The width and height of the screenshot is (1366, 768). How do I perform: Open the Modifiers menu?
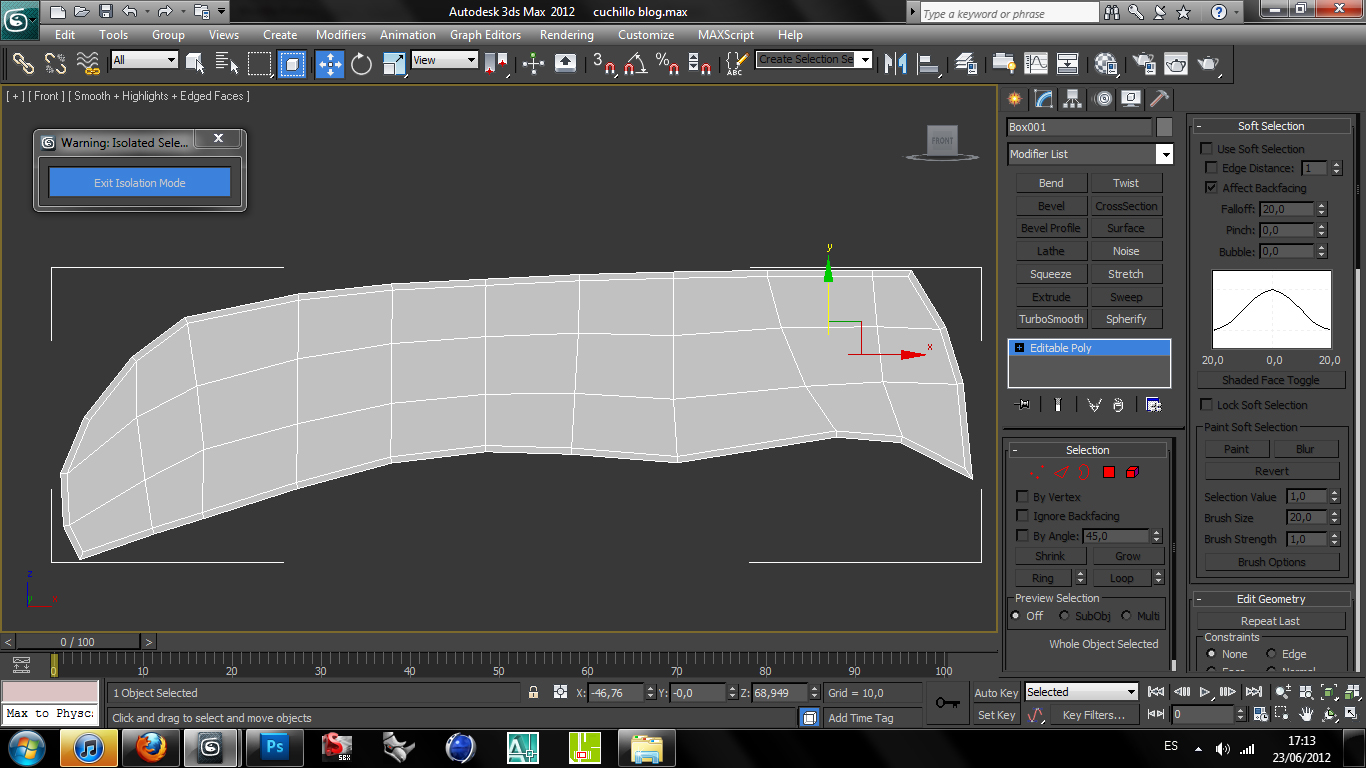pos(341,34)
